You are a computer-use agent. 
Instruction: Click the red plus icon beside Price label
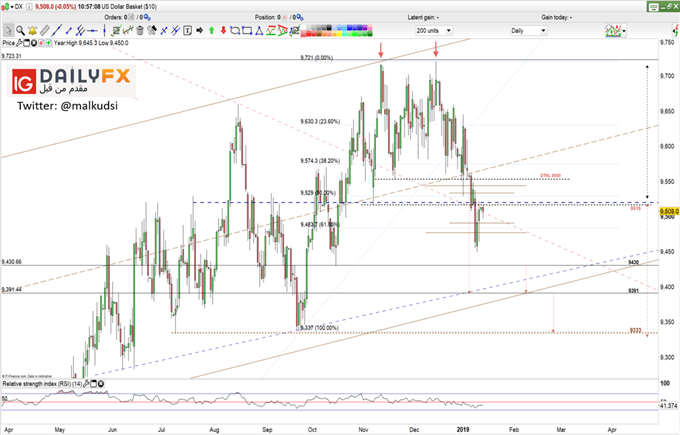(41, 43)
